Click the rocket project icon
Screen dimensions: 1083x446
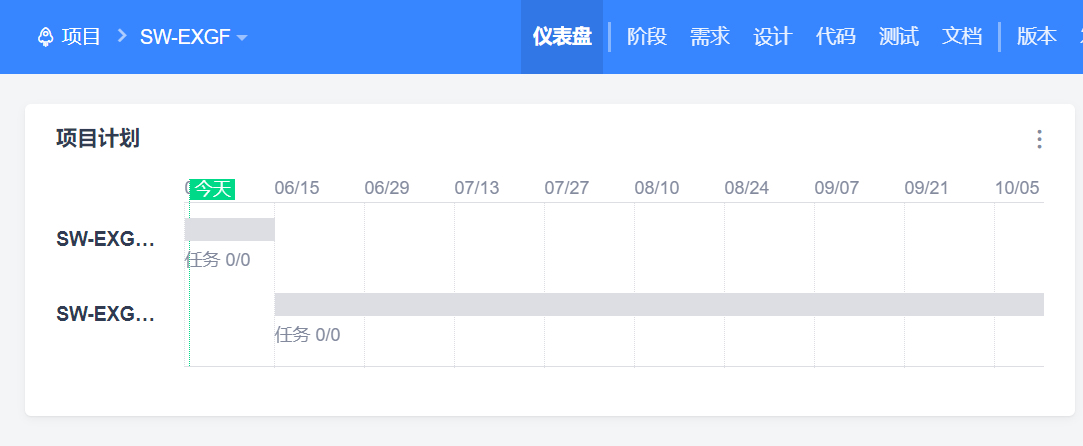click(x=45, y=37)
